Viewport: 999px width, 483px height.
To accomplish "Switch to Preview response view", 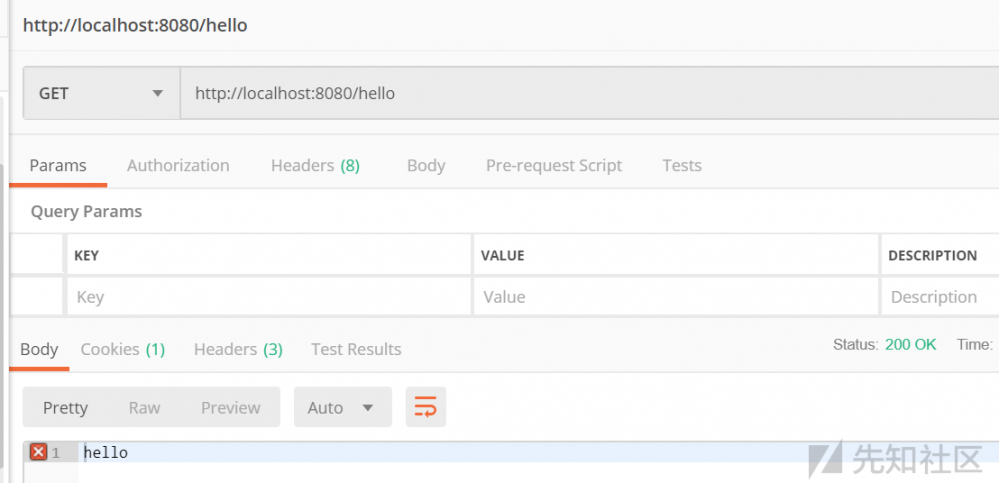I will pos(230,407).
